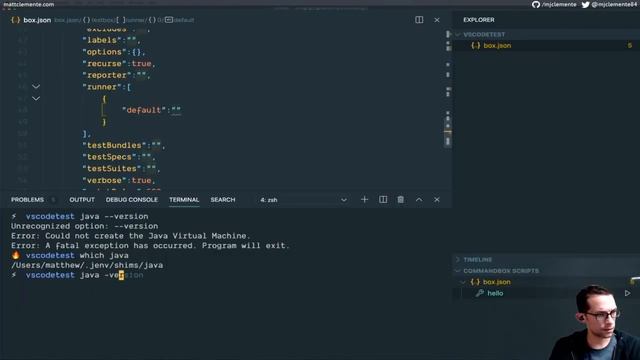This screenshot has width=640, height=360.
Task: Click the wrench icon beside hello
Action: coord(480,293)
